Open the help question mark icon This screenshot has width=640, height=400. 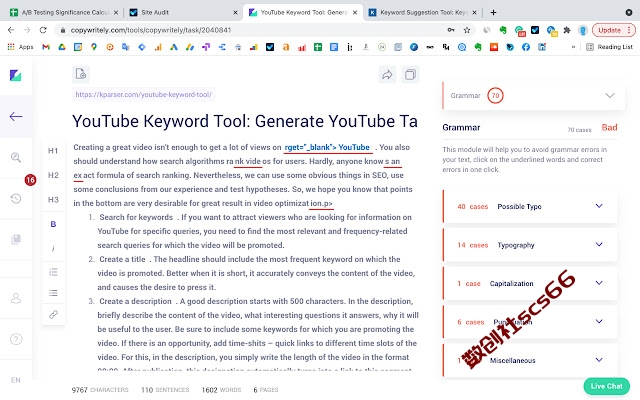coord(16,339)
